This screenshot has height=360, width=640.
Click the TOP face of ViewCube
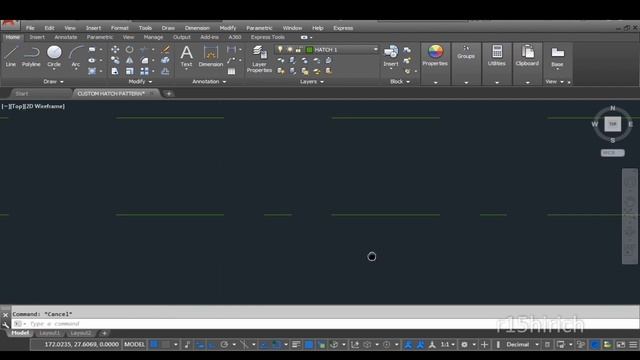(x=612, y=124)
